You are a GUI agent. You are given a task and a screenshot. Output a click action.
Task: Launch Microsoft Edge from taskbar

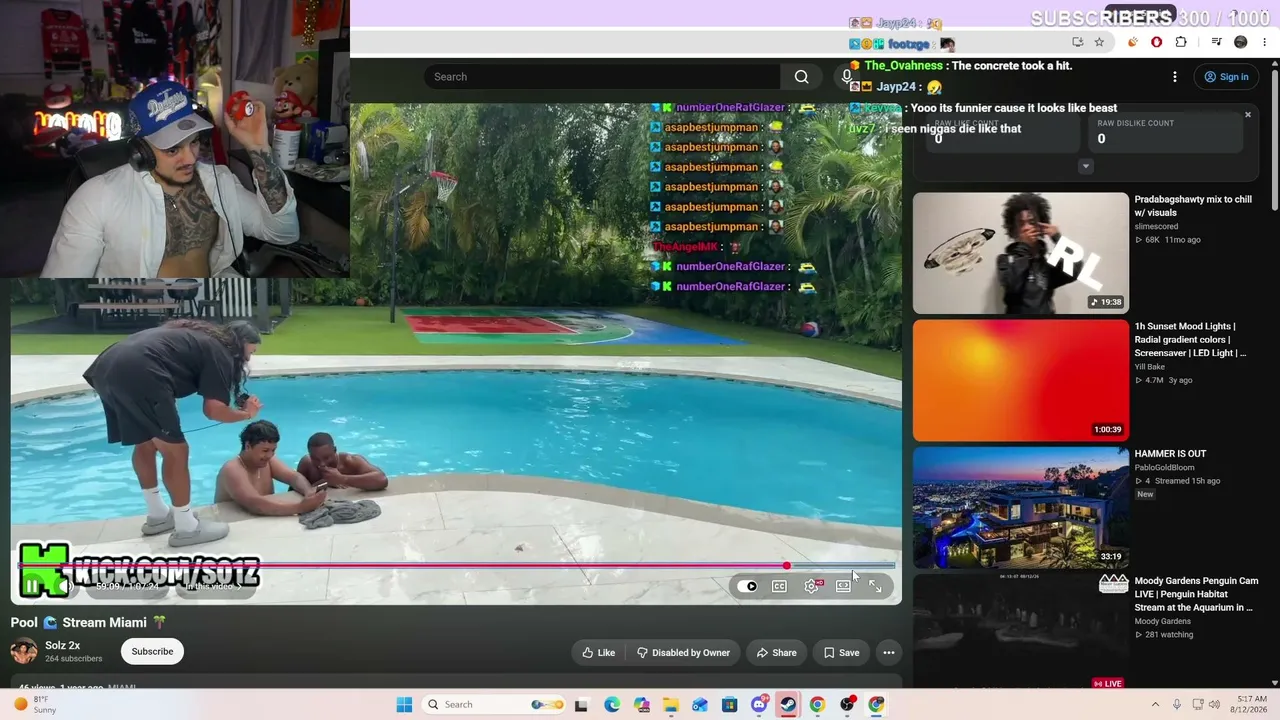(x=612, y=705)
